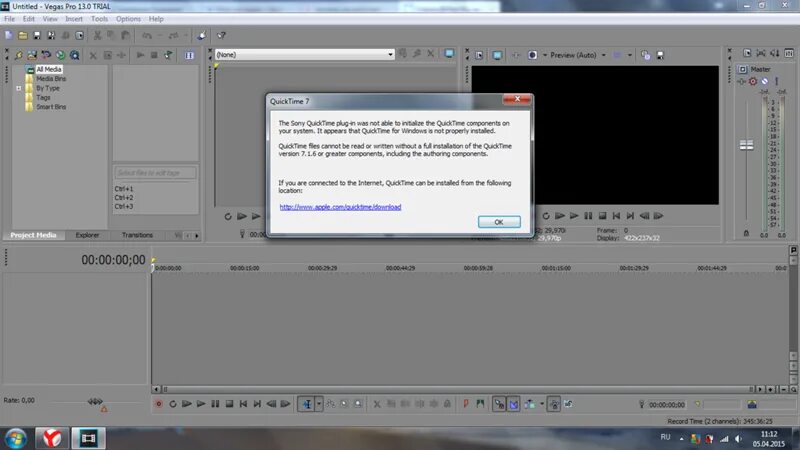Click the tag edit input field
This screenshot has width=800, height=450.
155,173
